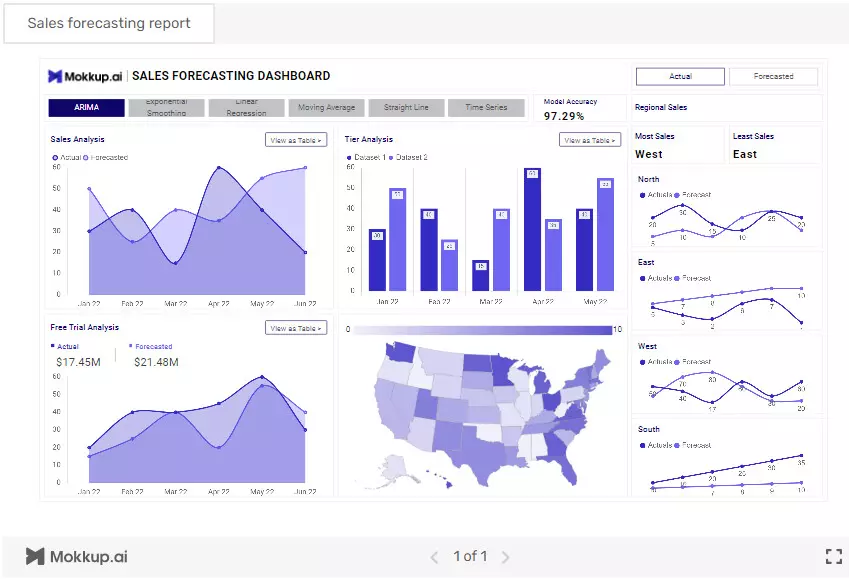The width and height of the screenshot is (849, 579).
Task: Toggle the Forecasted view button
Action: coord(773,76)
